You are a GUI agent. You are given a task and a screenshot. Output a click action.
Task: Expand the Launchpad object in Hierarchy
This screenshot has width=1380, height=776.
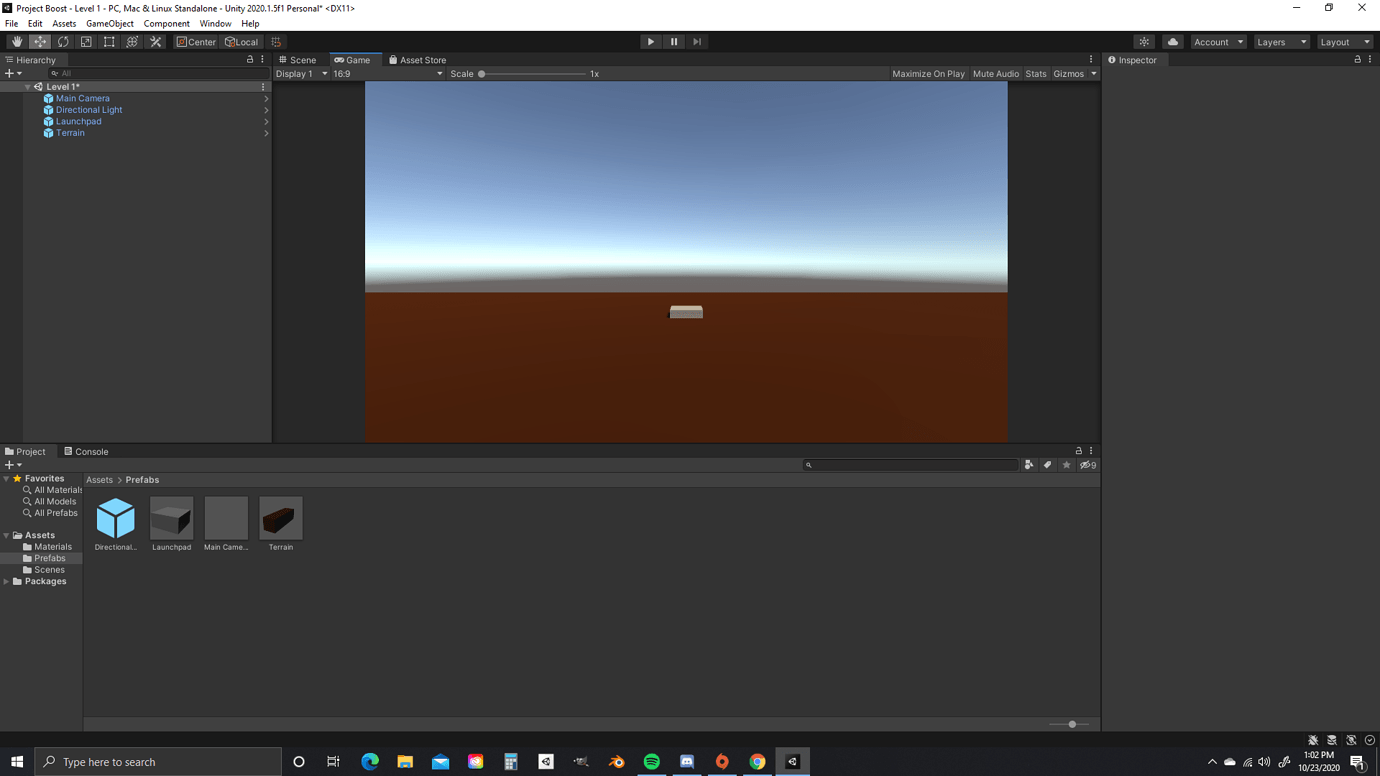click(266, 121)
